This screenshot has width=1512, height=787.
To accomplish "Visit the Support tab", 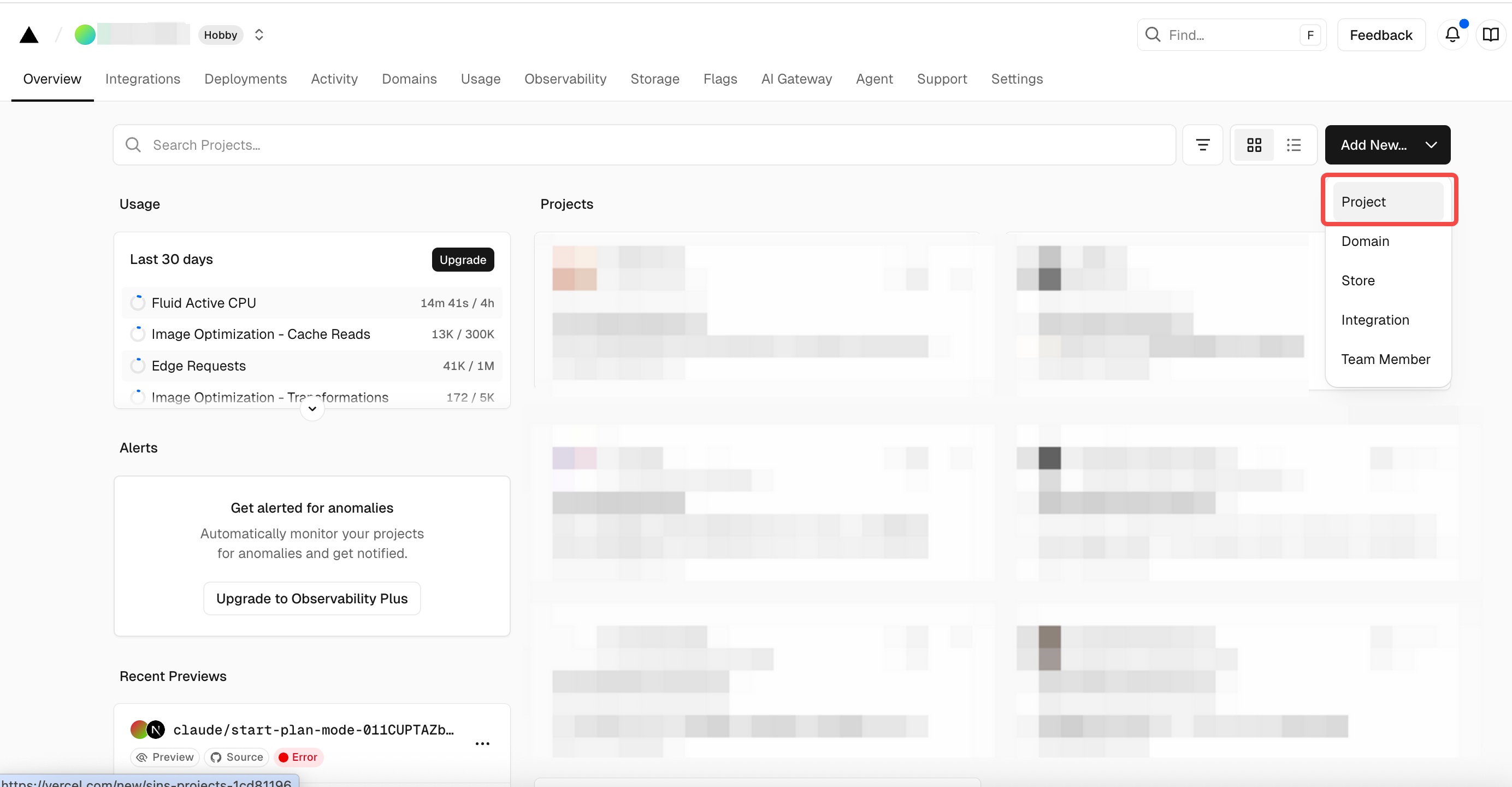I will click(942, 79).
